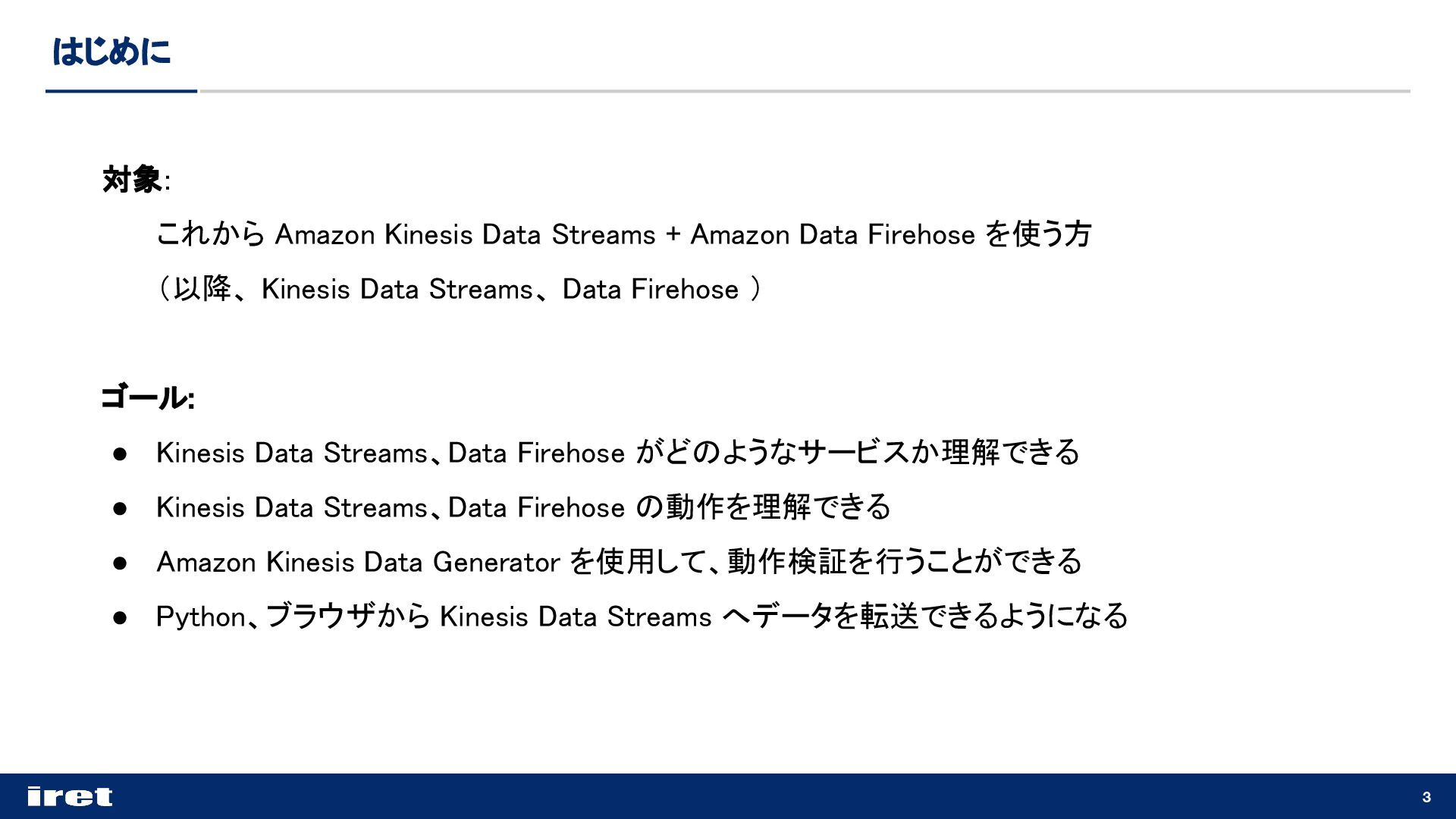
Task: Click the word Python in the last bullet
Action: pos(200,617)
